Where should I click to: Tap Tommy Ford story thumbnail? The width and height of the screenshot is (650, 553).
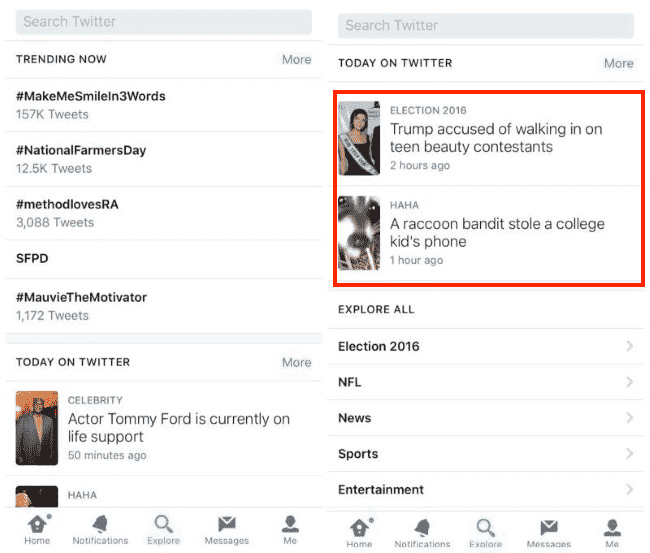point(37,428)
